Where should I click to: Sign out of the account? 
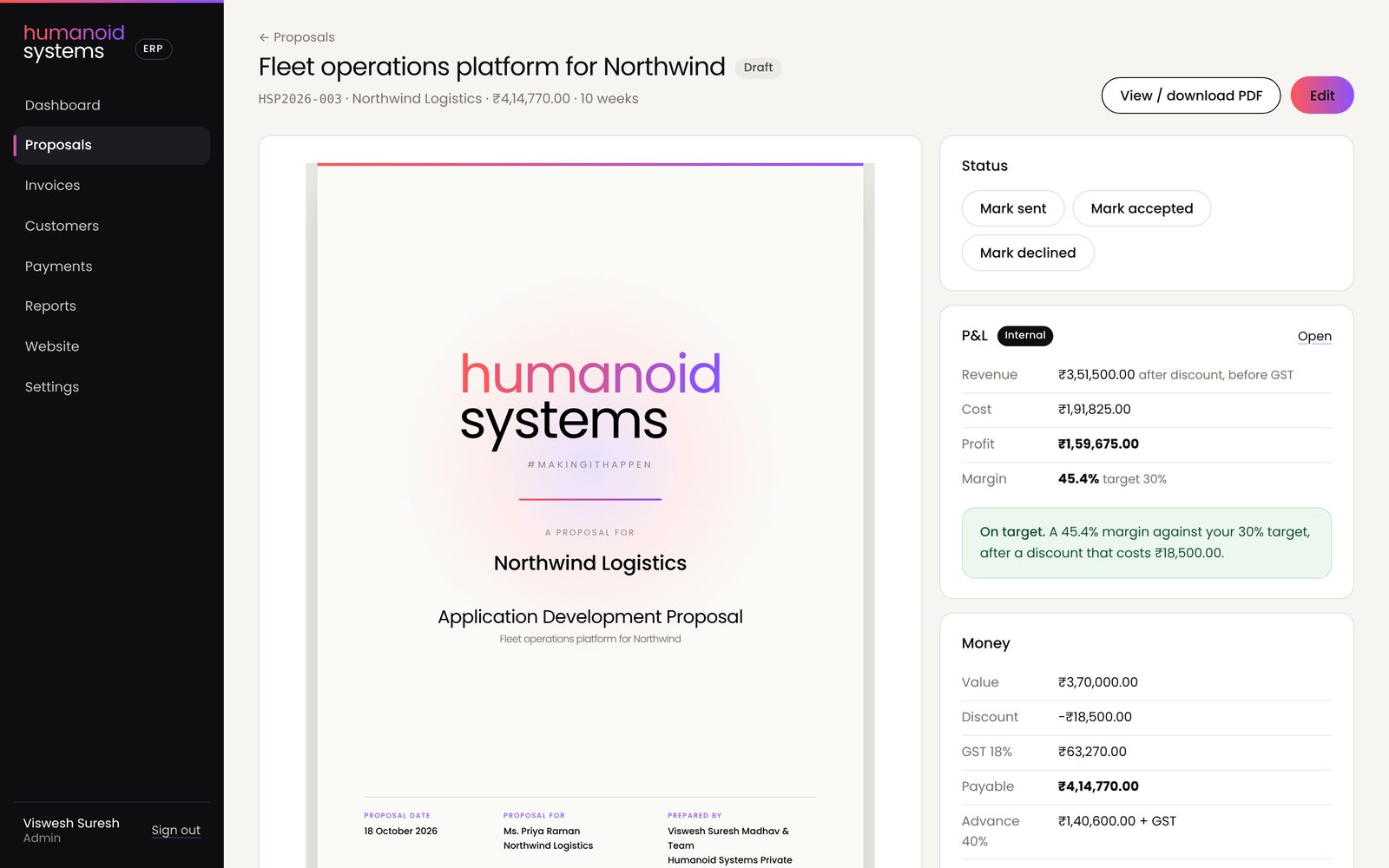[x=175, y=830]
